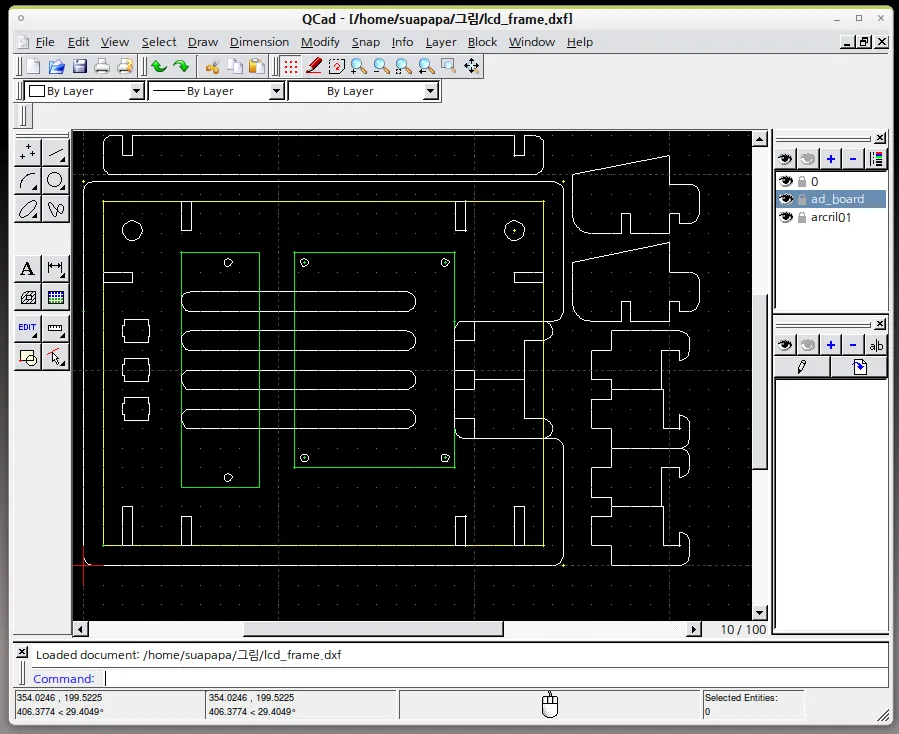The width and height of the screenshot is (899, 734).
Task: Click the zoom in magnifier
Action: [359, 66]
